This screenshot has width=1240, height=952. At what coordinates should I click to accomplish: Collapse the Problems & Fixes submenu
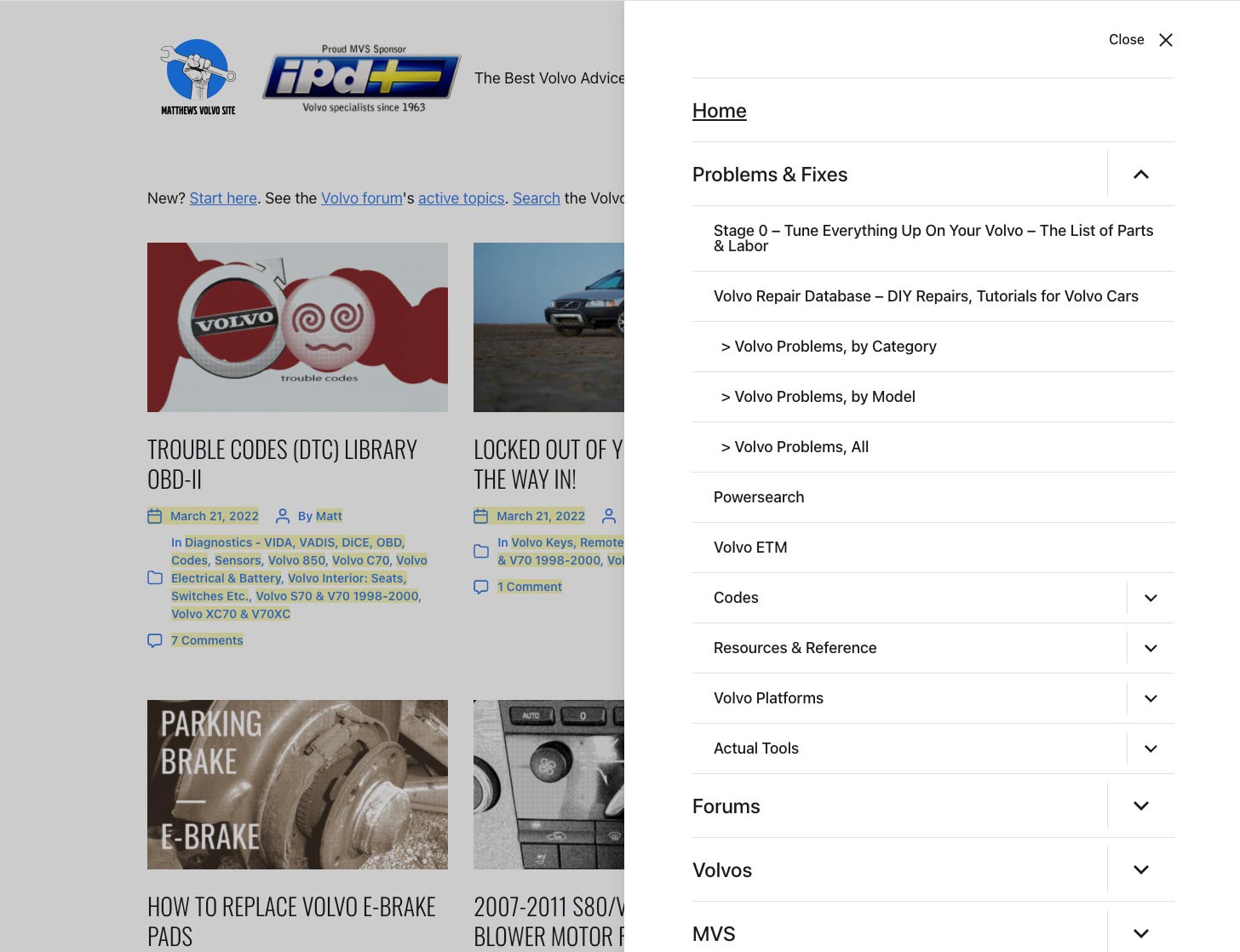click(1141, 175)
